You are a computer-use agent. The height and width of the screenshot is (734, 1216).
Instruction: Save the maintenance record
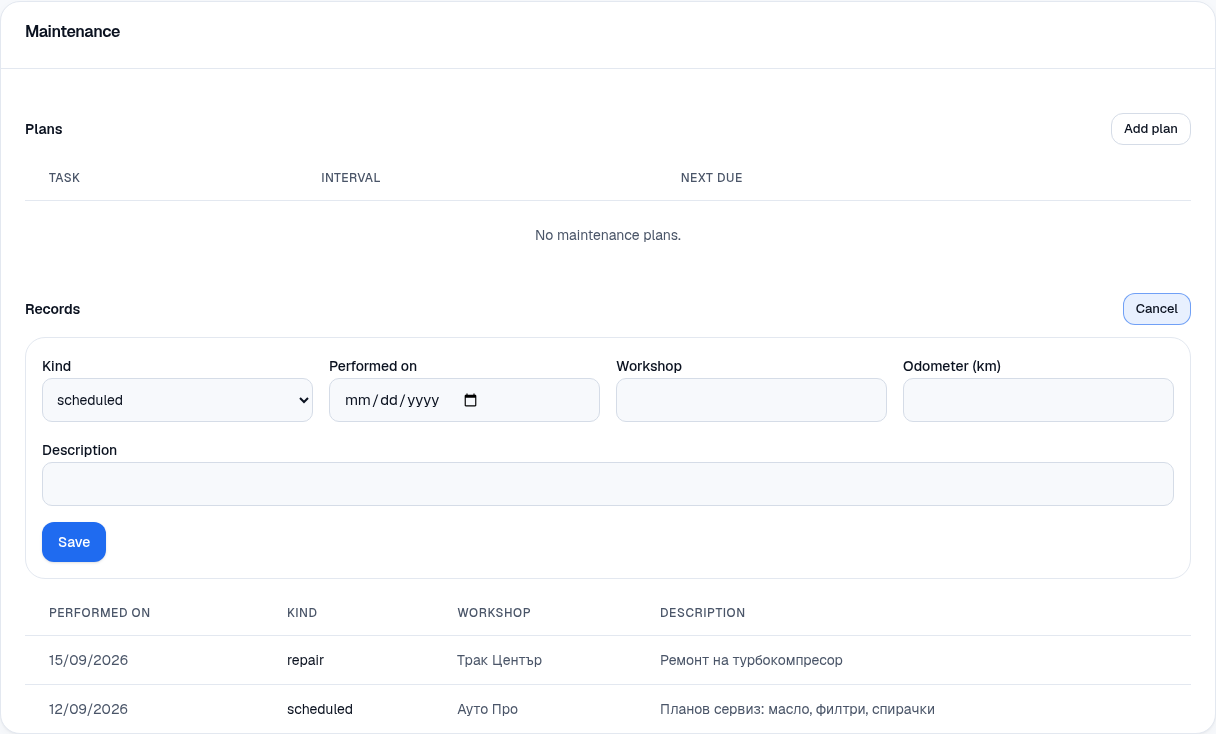pos(74,542)
